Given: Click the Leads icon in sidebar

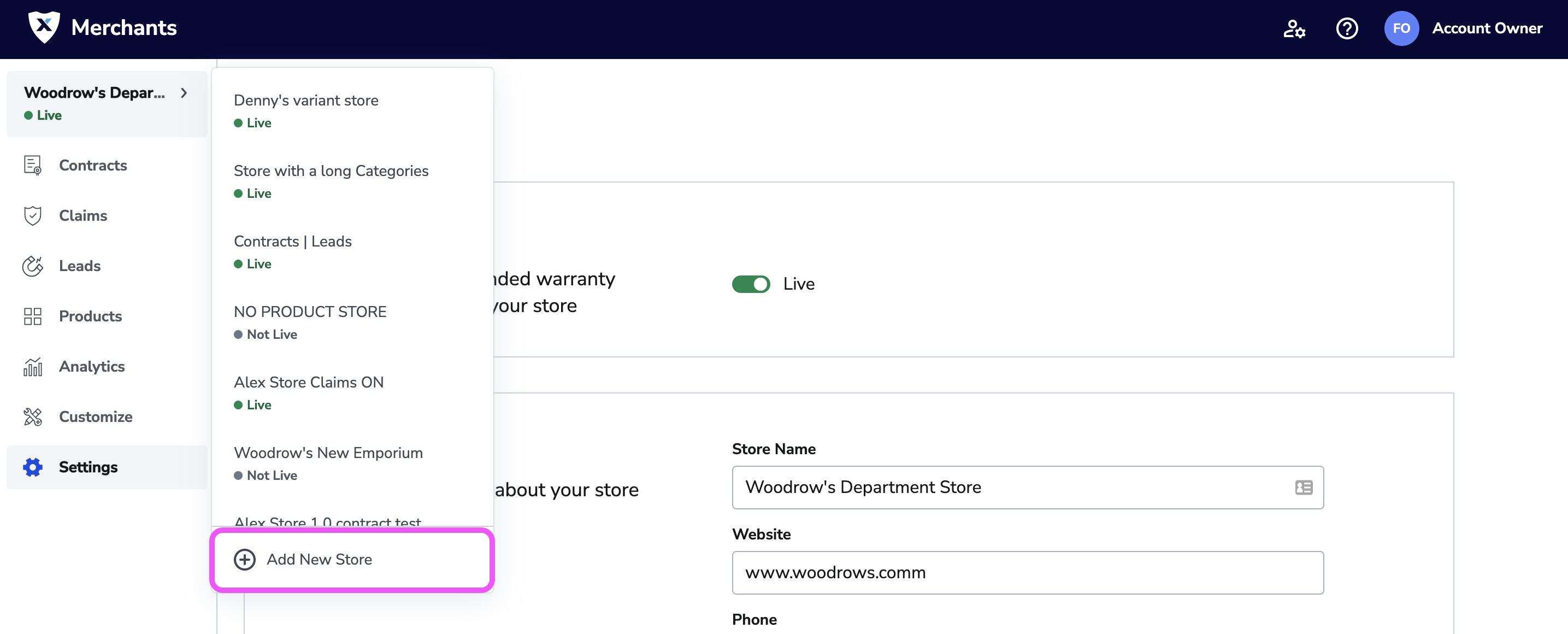Looking at the screenshot, I should pyautogui.click(x=32, y=265).
